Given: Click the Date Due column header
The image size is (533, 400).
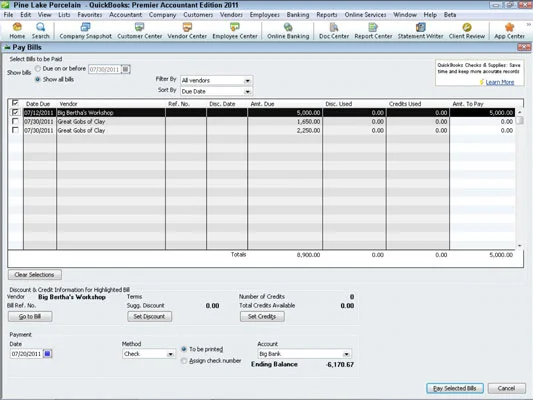Looking at the screenshot, I should (x=38, y=104).
